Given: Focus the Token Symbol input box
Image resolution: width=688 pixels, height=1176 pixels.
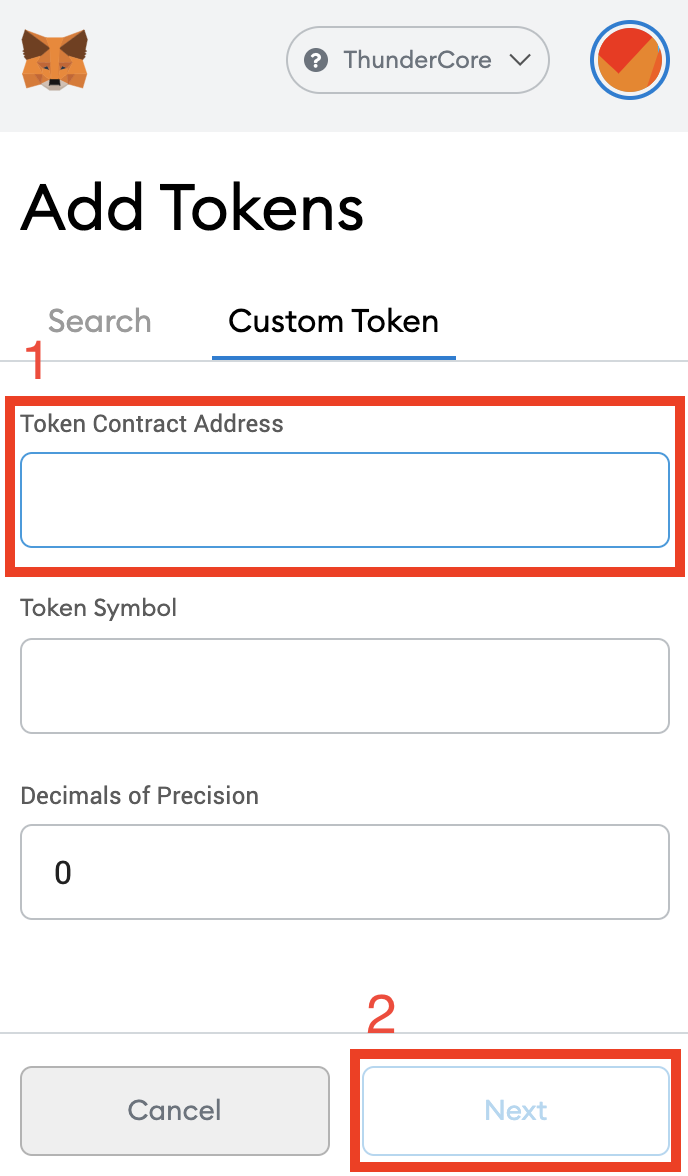Looking at the screenshot, I should 344,686.
